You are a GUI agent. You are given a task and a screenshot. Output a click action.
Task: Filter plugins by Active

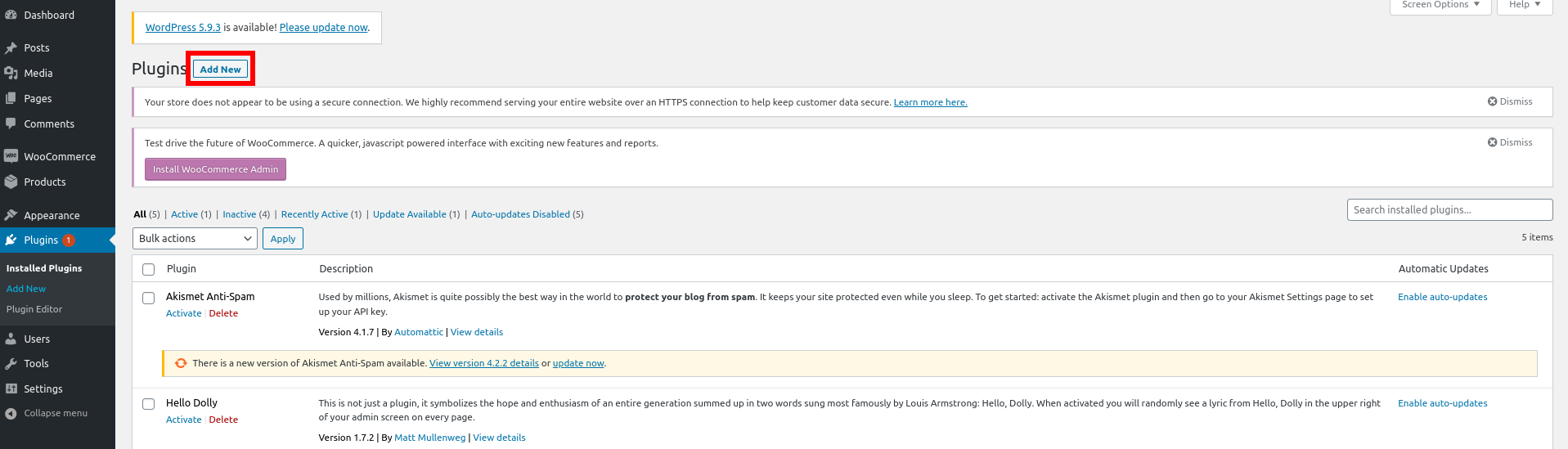(184, 214)
